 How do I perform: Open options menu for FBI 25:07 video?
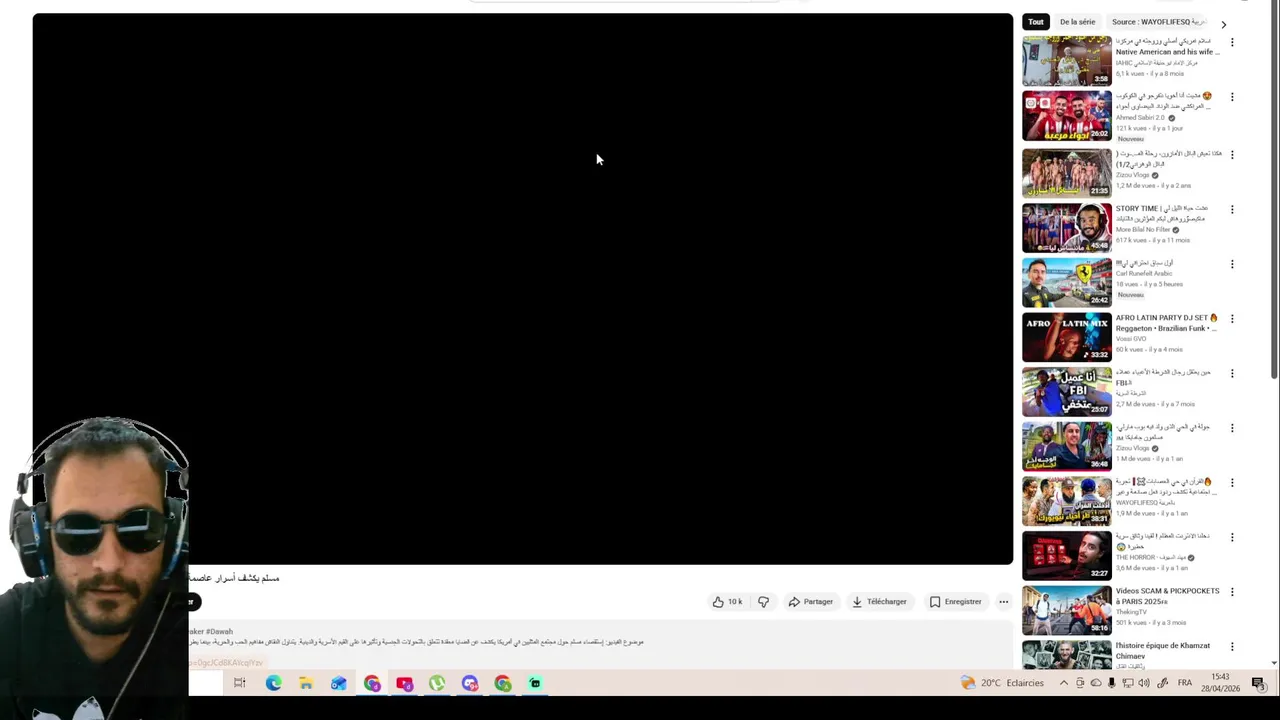click(1232, 374)
